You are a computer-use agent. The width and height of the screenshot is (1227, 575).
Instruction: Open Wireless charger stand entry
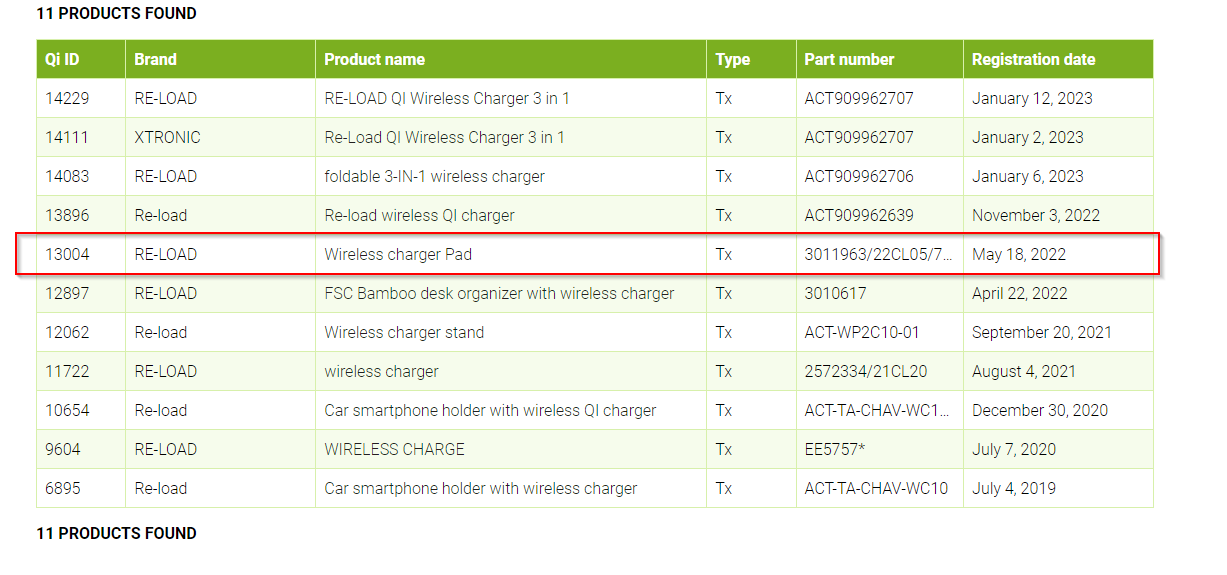tap(404, 333)
